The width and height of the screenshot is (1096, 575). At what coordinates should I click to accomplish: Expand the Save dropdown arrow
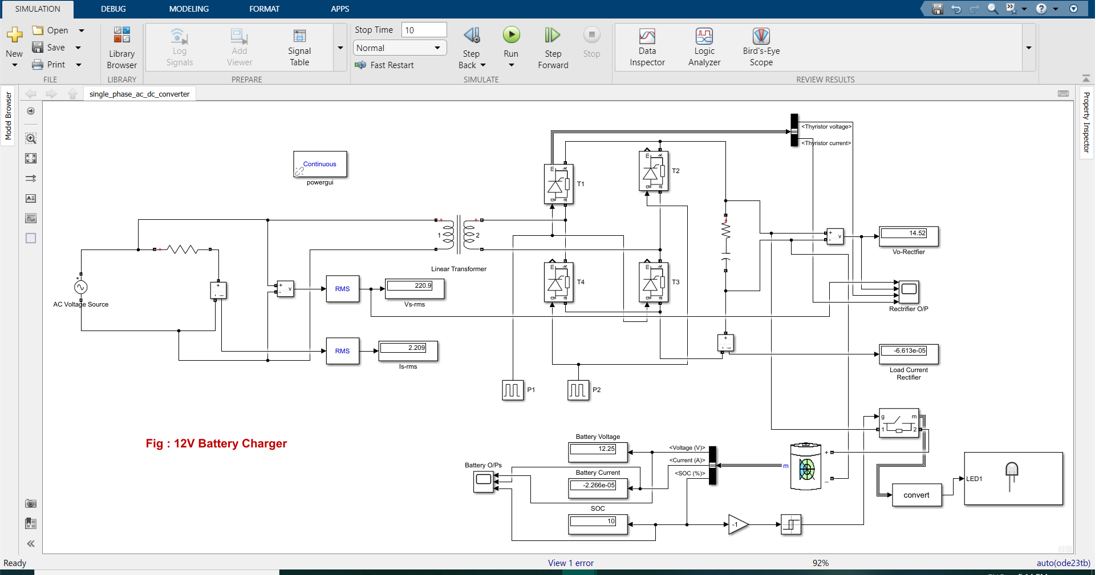(78, 48)
